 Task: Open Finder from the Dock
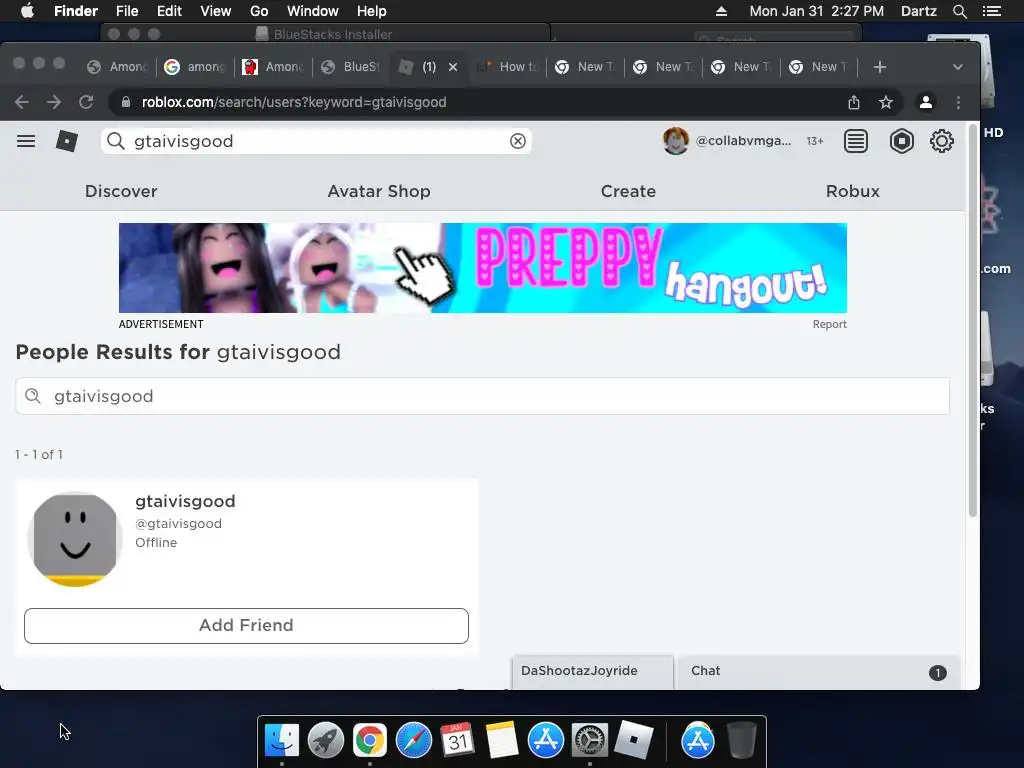tap(281, 741)
